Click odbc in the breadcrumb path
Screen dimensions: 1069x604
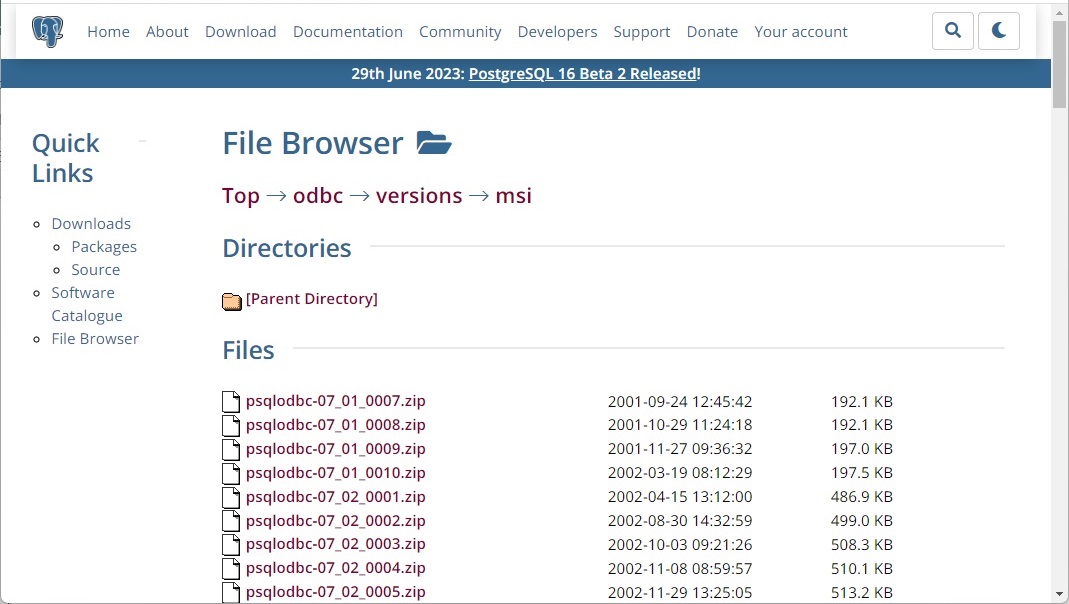tap(318, 196)
